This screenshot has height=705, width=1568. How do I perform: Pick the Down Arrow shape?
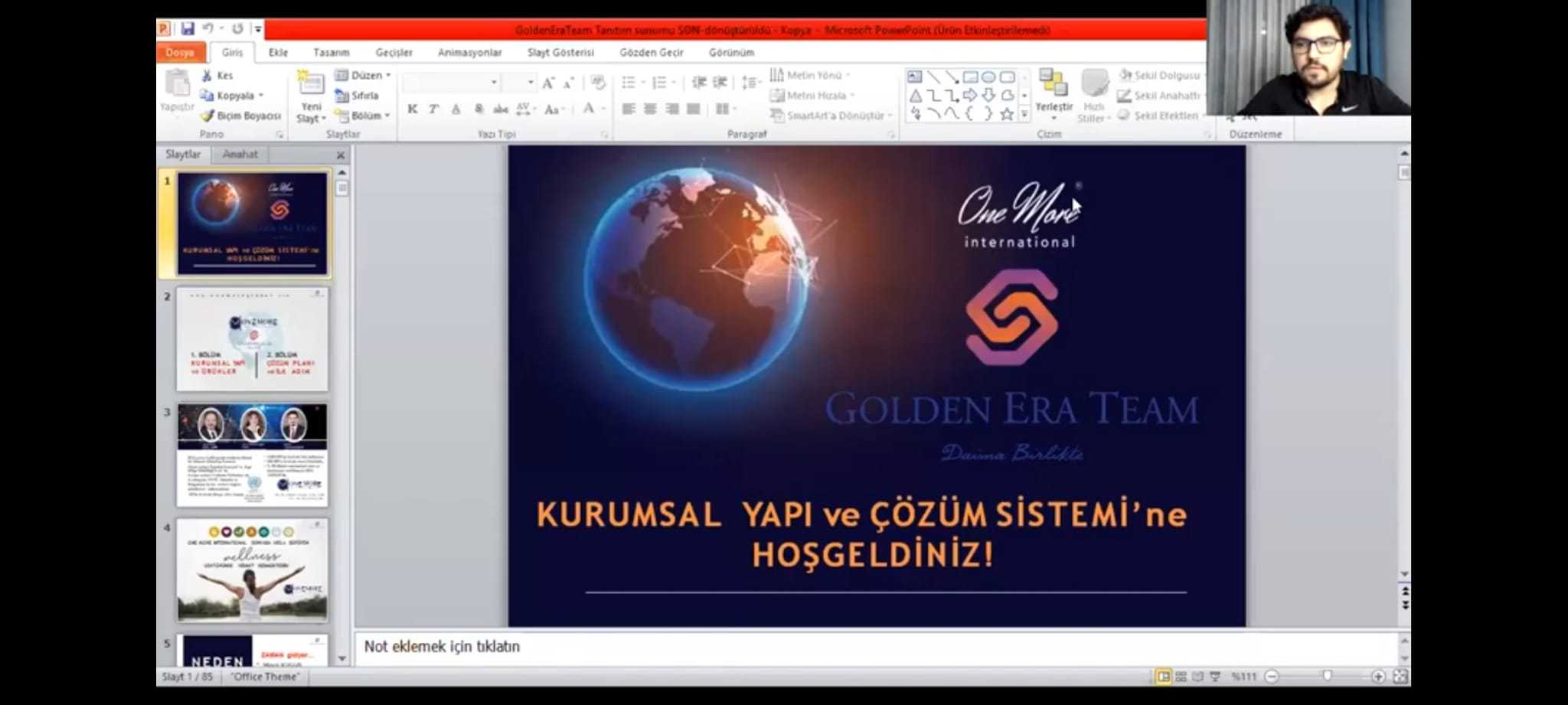[988, 96]
